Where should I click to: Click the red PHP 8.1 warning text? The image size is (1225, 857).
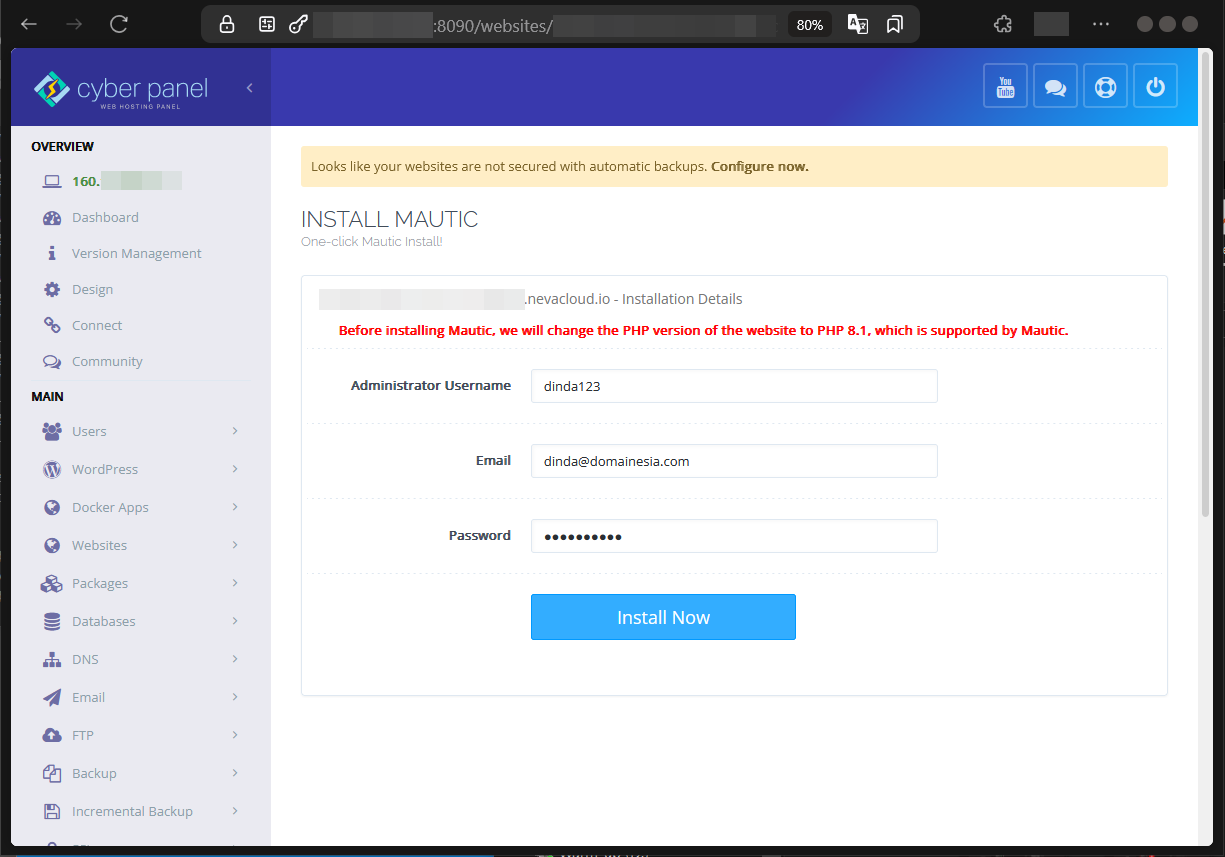tap(704, 330)
